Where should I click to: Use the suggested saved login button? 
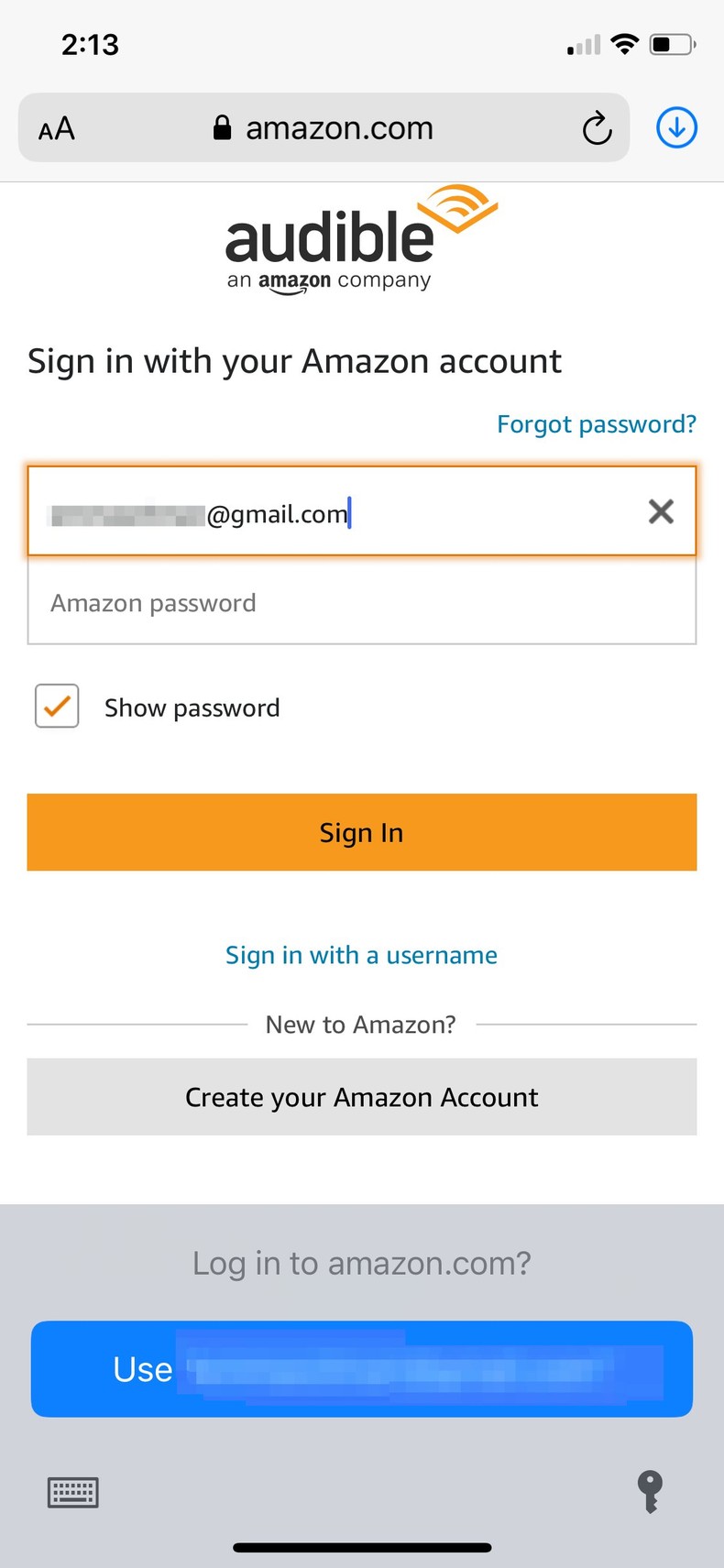(x=361, y=1368)
